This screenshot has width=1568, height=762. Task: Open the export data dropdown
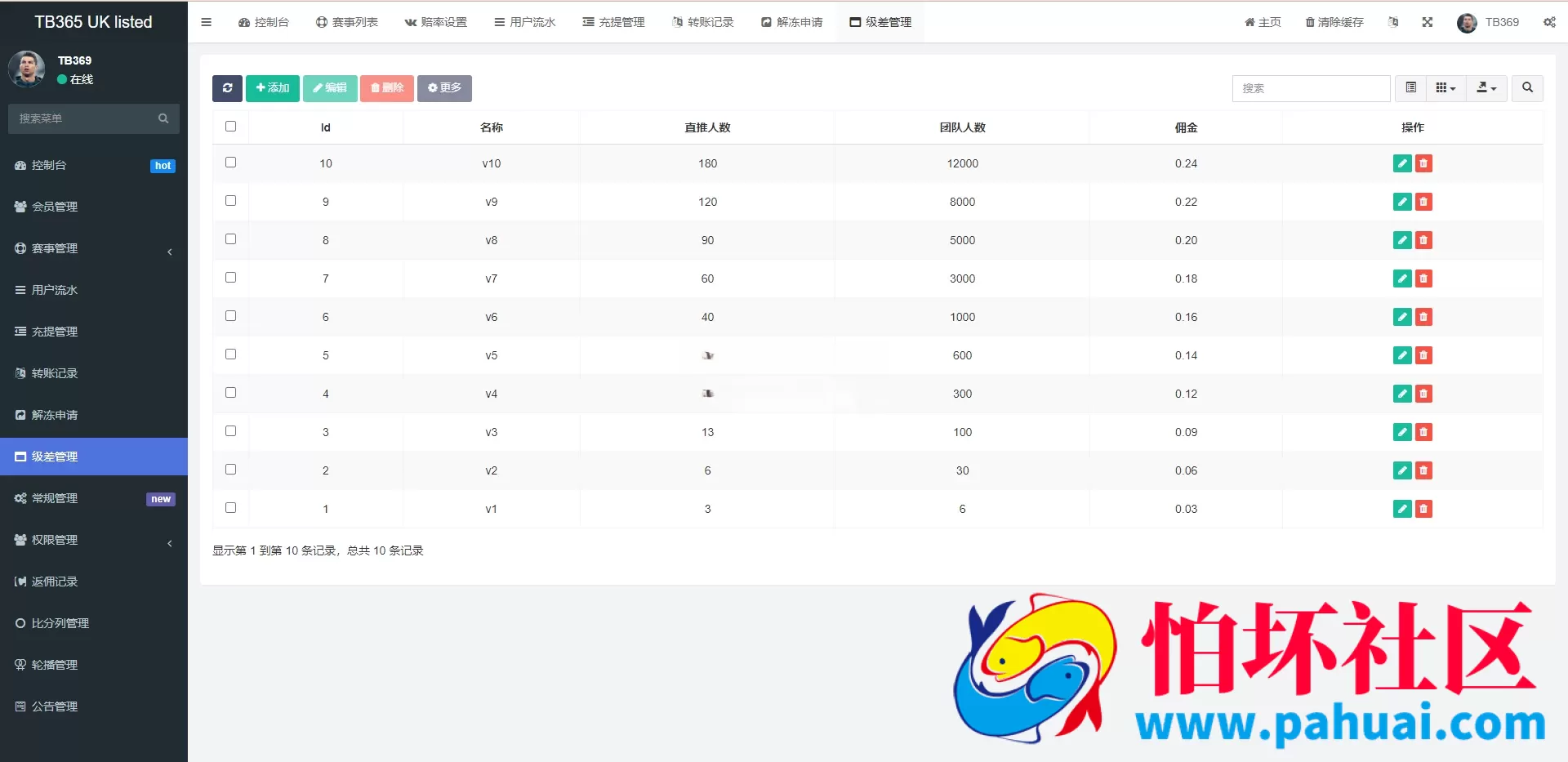pyautogui.click(x=1486, y=88)
